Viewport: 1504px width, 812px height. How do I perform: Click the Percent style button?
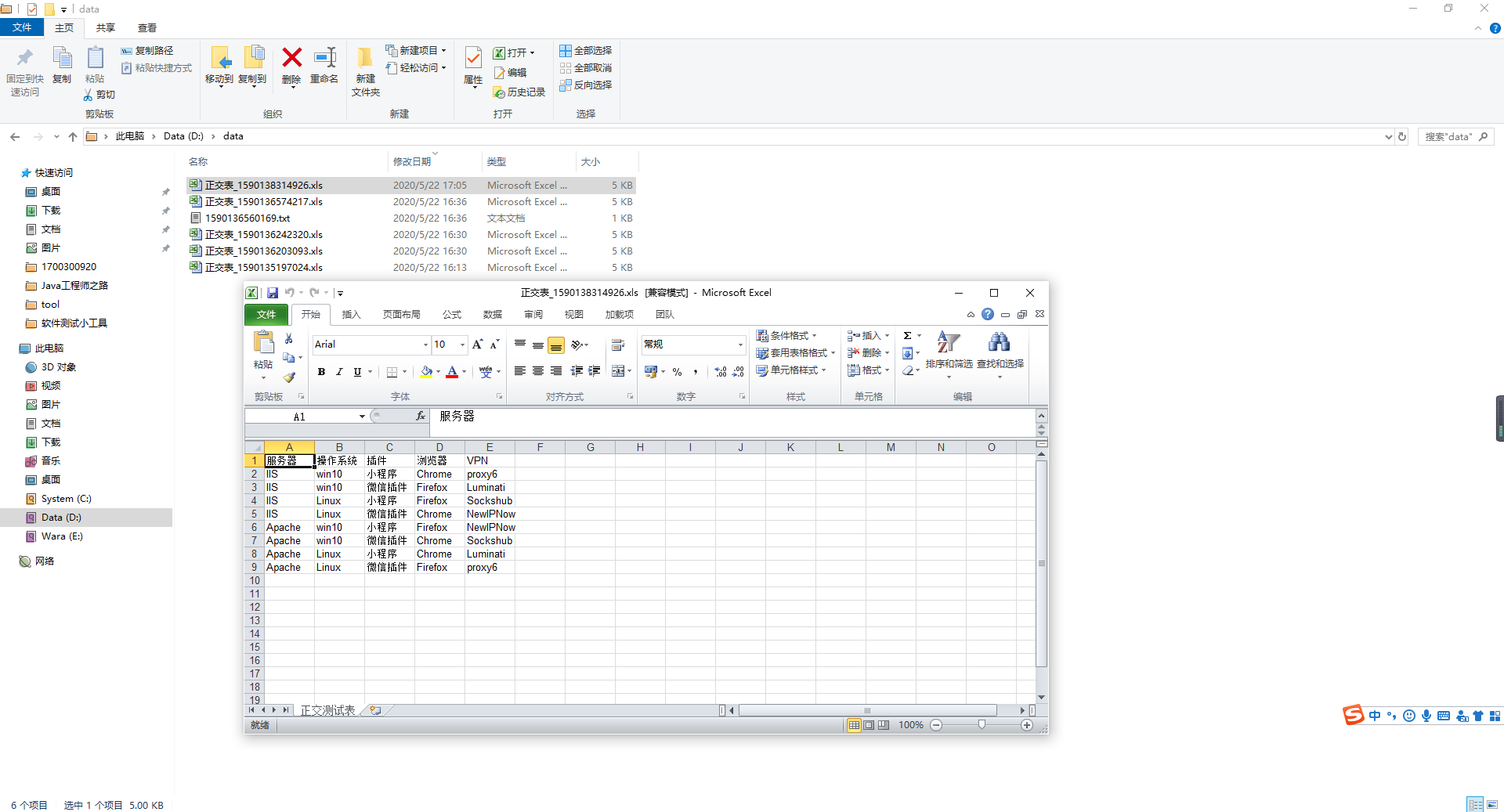677,372
